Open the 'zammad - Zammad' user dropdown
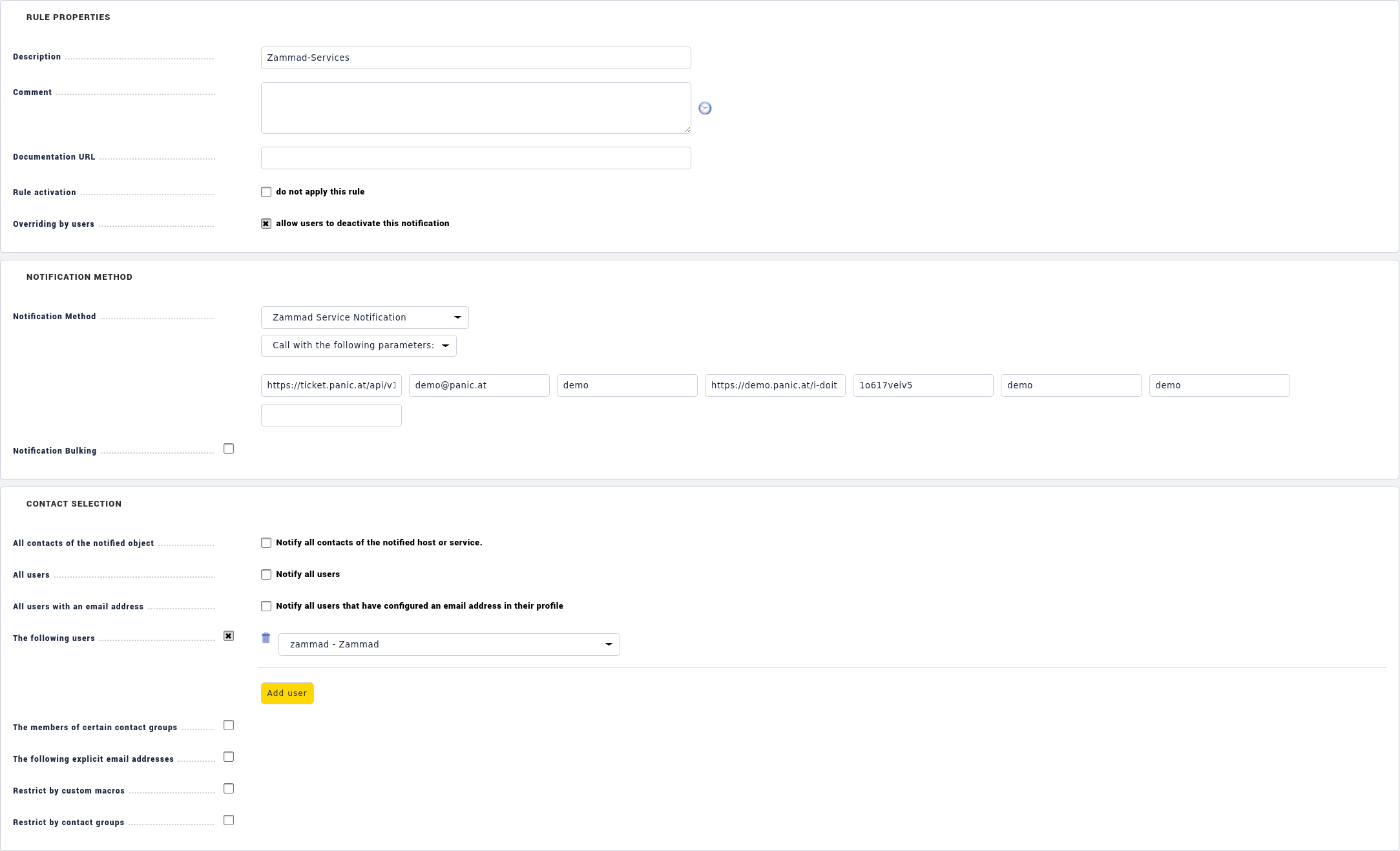Screen dimensions: 1400x851 (x=449, y=644)
